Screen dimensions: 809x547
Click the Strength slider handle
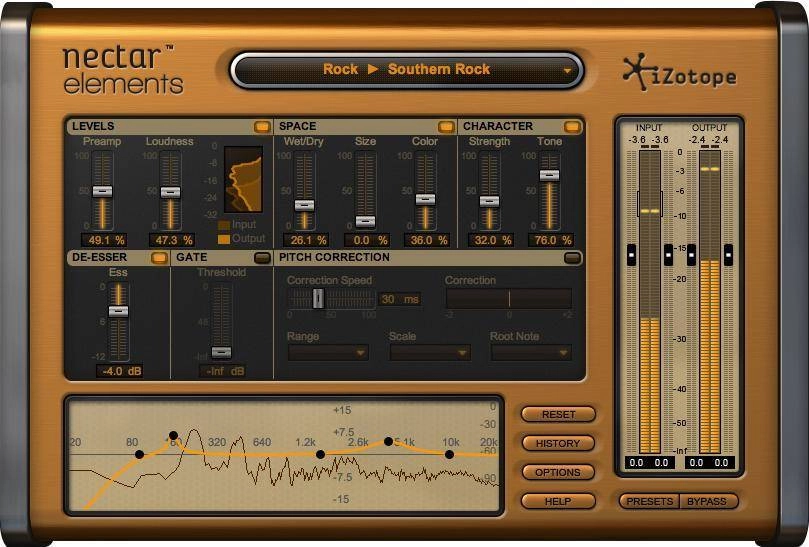tap(489, 201)
